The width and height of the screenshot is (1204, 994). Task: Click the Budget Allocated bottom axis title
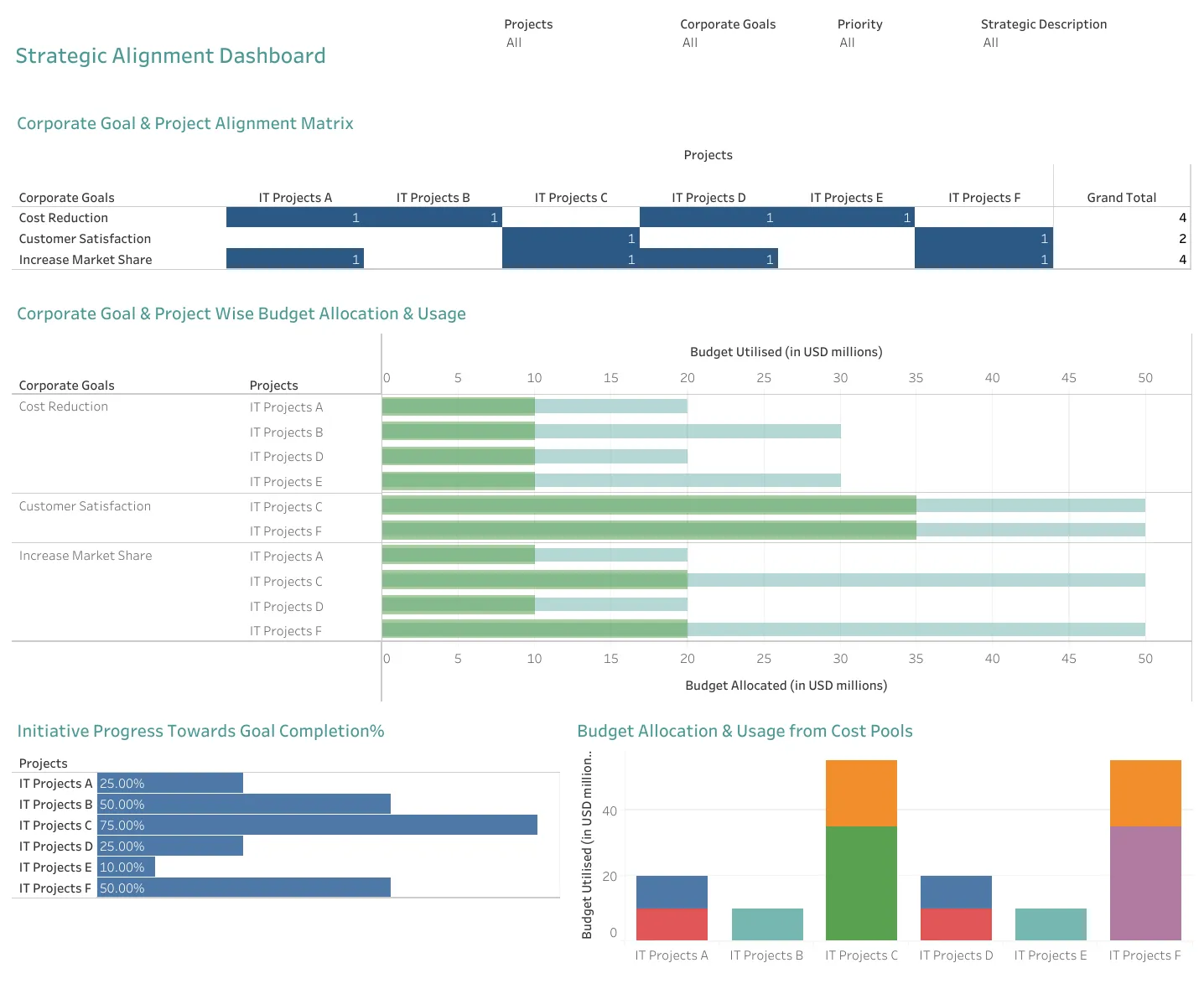[x=786, y=686]
